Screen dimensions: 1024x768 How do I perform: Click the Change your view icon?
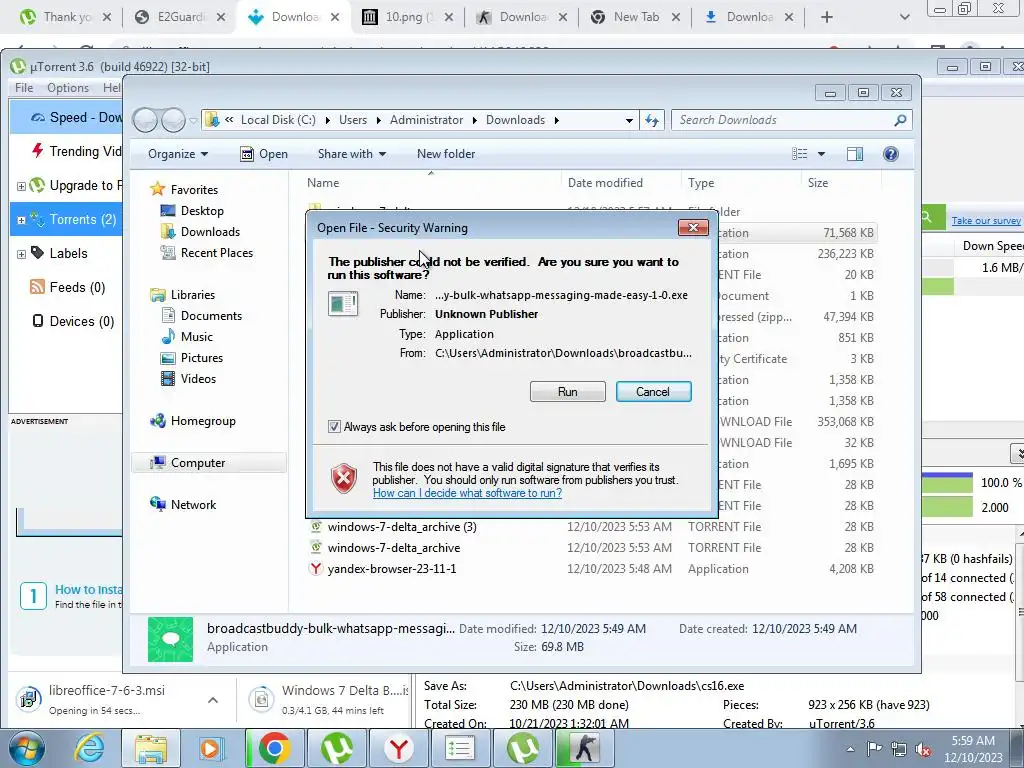coord(799,153)
